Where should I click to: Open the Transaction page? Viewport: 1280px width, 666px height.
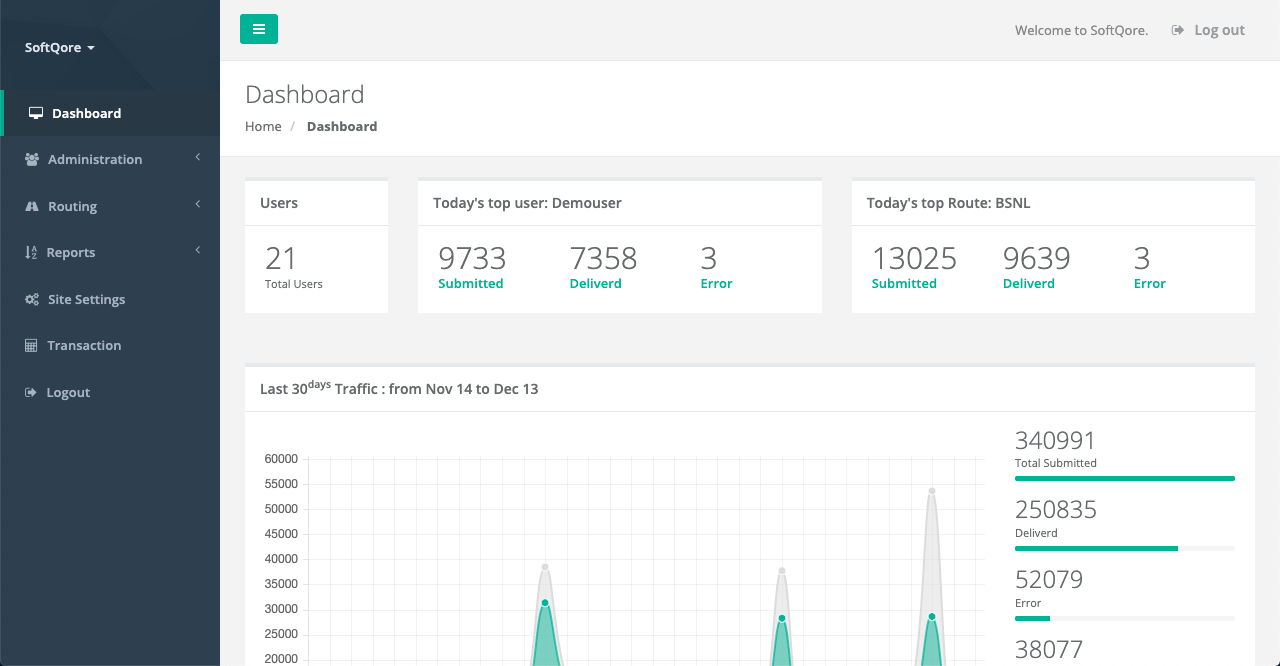point(110,346)
